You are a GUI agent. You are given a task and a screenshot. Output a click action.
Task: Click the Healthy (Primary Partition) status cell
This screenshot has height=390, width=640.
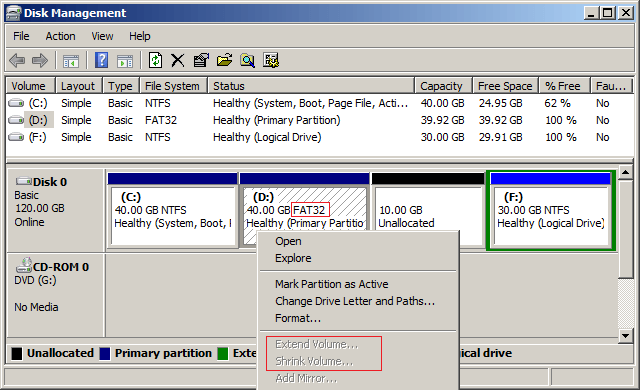(x=276, y=120)
